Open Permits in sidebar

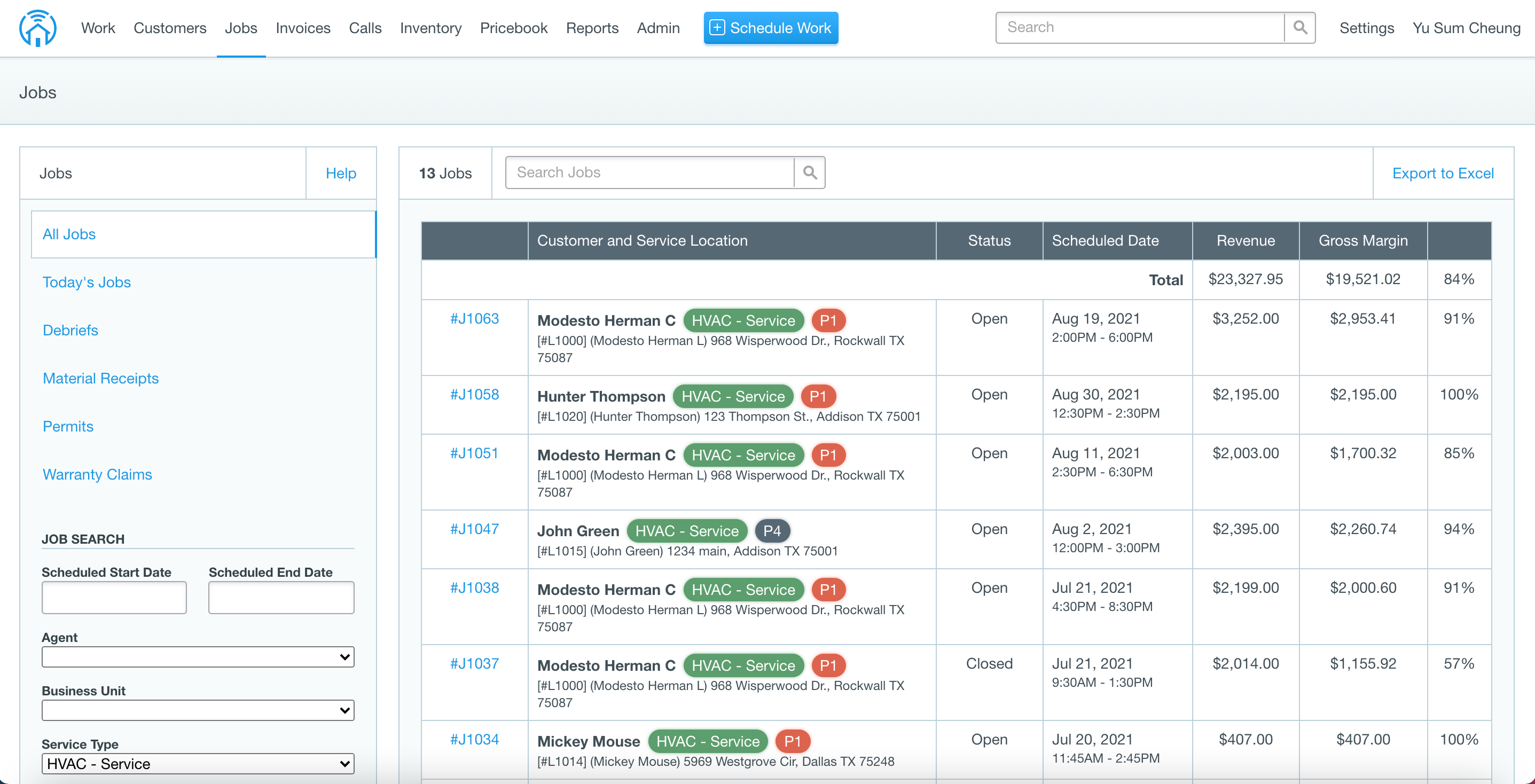[x=68, y=427]
